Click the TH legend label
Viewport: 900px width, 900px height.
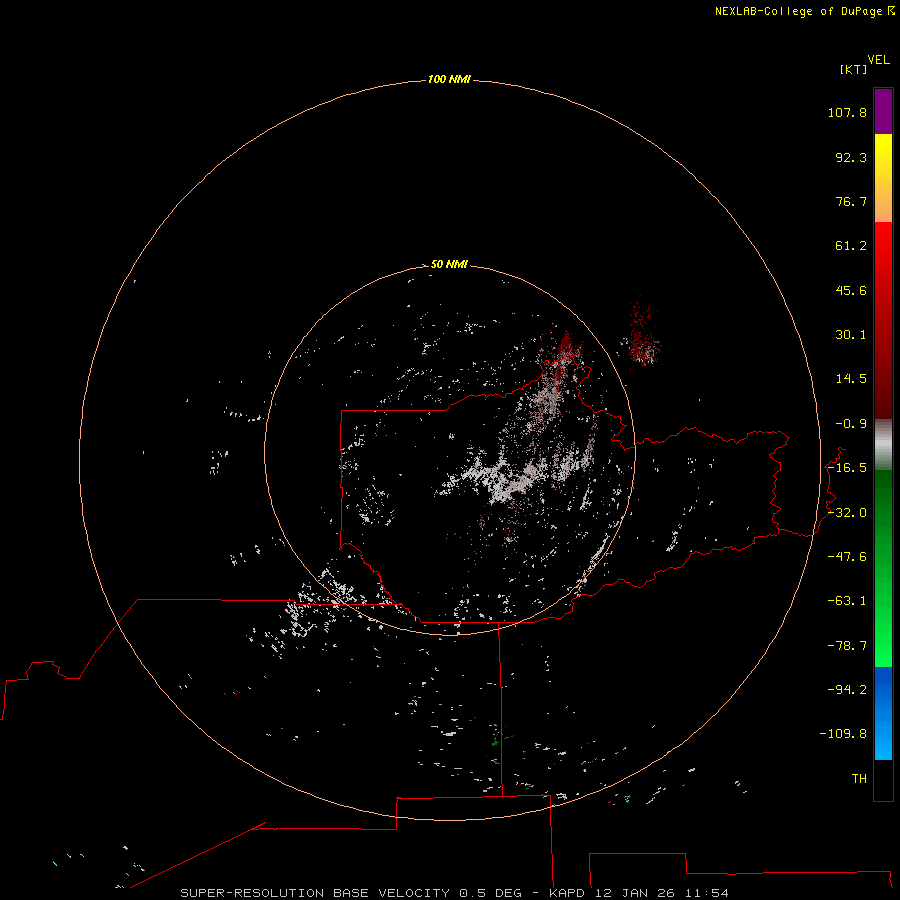(x=859, y=779)
